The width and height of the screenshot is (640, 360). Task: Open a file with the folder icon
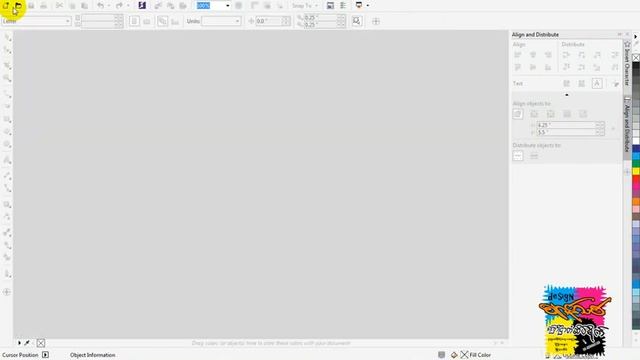click(x=18, y=5)
